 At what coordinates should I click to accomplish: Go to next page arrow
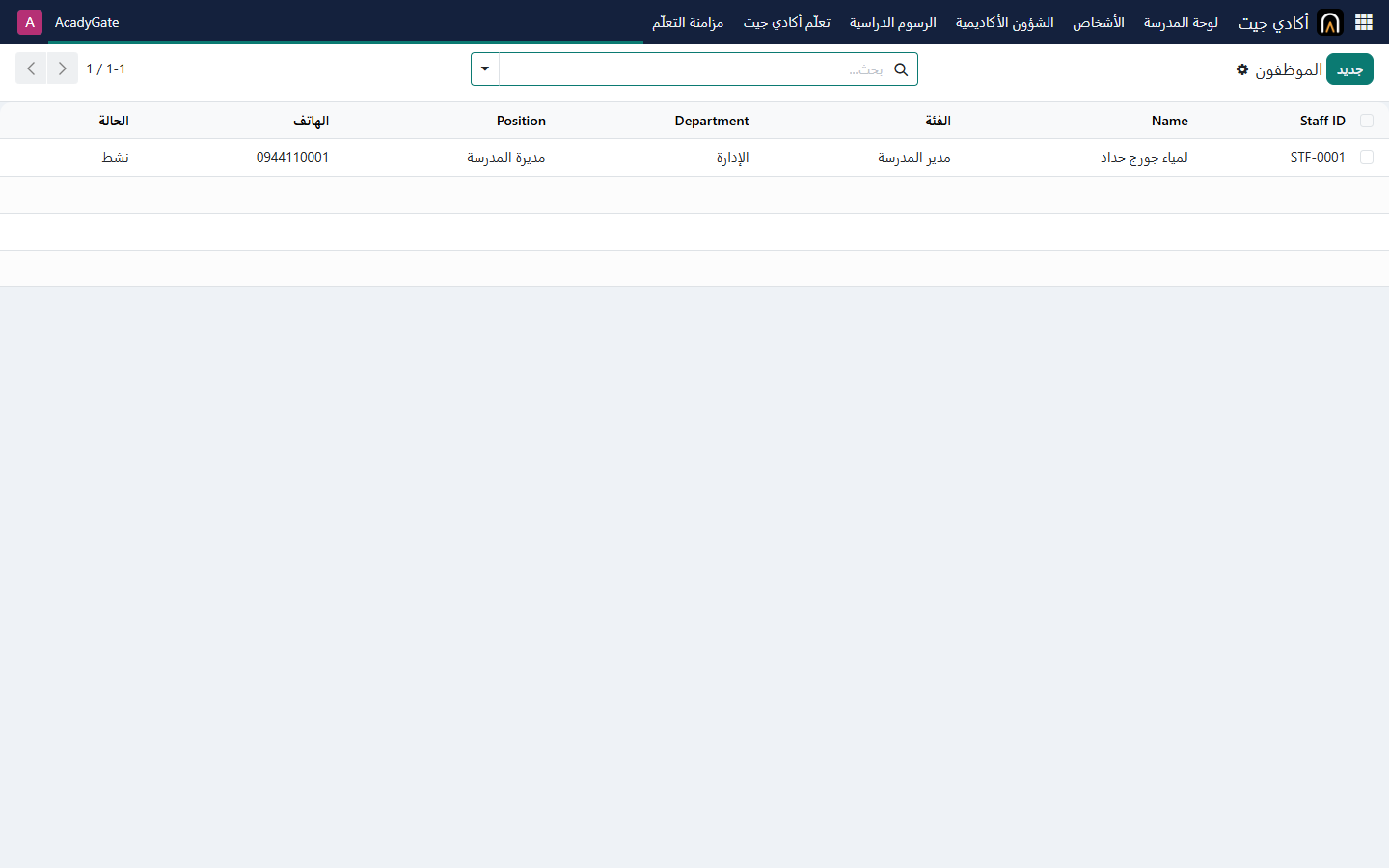tap(31, 68)
